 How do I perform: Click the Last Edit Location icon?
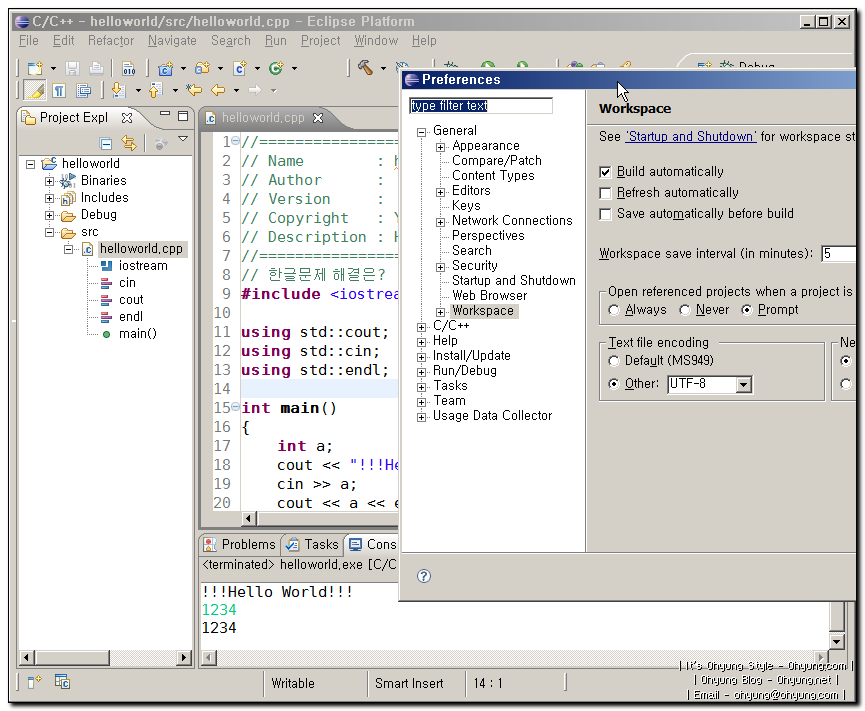[194, 90]
